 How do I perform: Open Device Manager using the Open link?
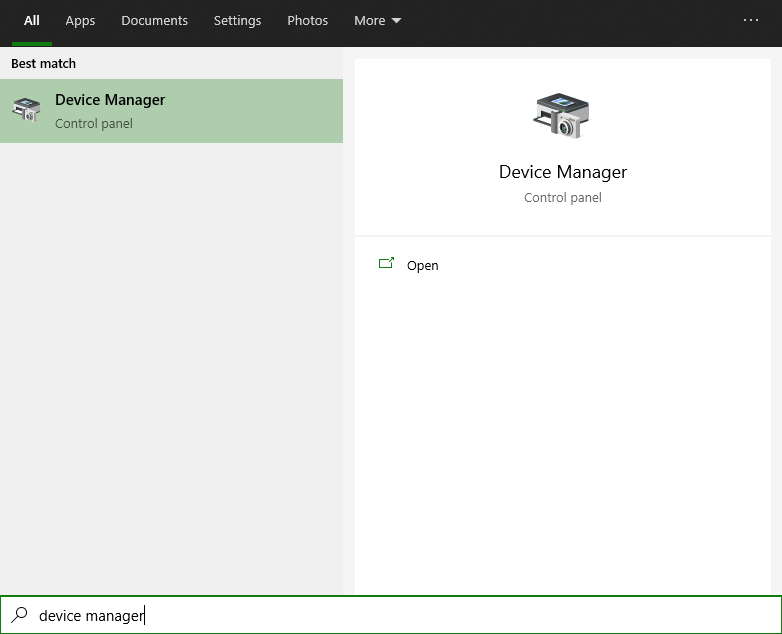click(422, 266)
